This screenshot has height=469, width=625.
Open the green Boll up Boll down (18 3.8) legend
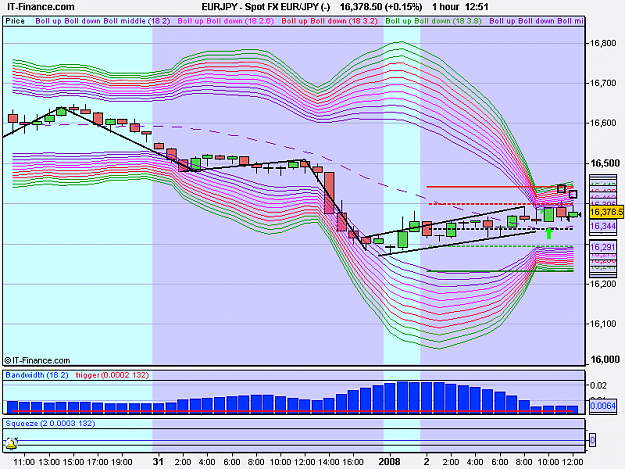click(x=434, y=21)
